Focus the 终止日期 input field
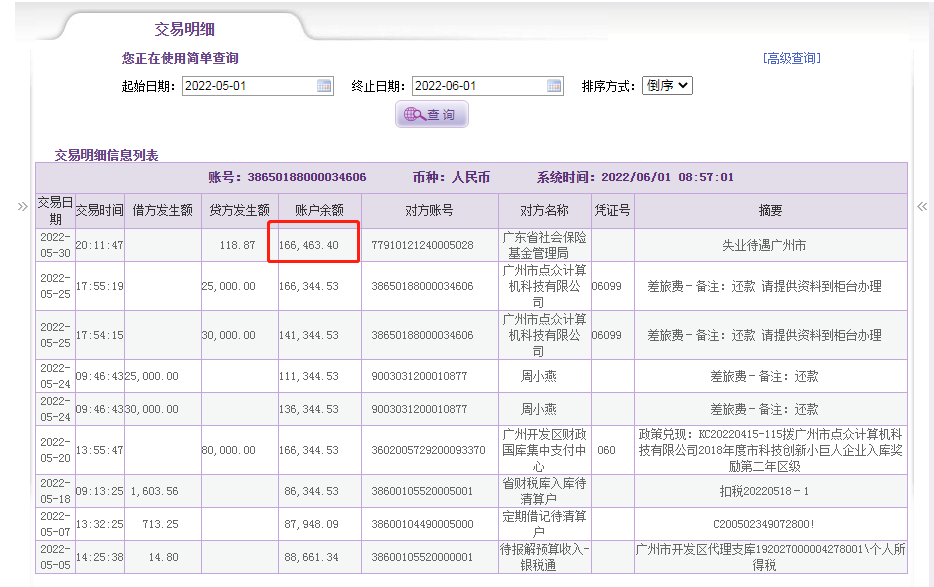 [487, 86]
